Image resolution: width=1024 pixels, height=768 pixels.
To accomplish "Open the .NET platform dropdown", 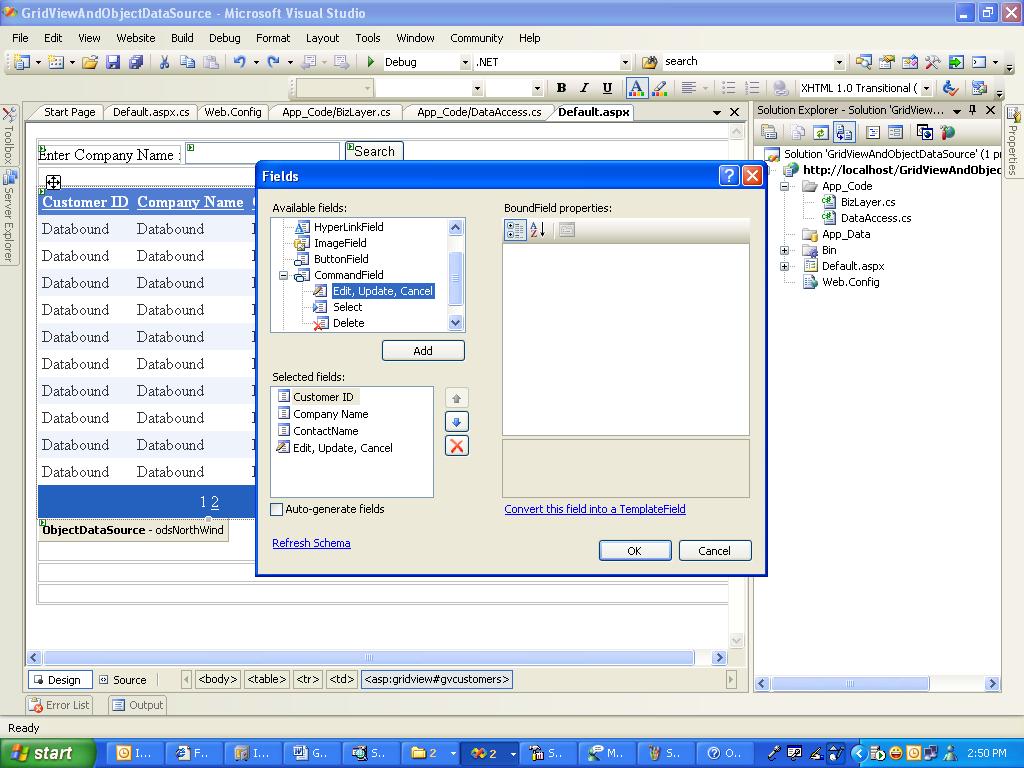I will (625, 62).
